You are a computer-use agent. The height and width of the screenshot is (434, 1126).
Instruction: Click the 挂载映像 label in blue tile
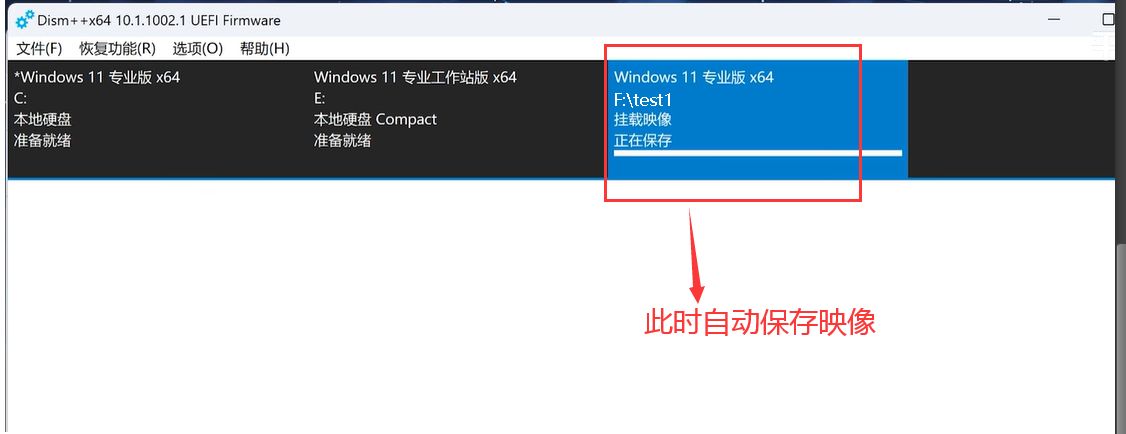click(643, 119)
